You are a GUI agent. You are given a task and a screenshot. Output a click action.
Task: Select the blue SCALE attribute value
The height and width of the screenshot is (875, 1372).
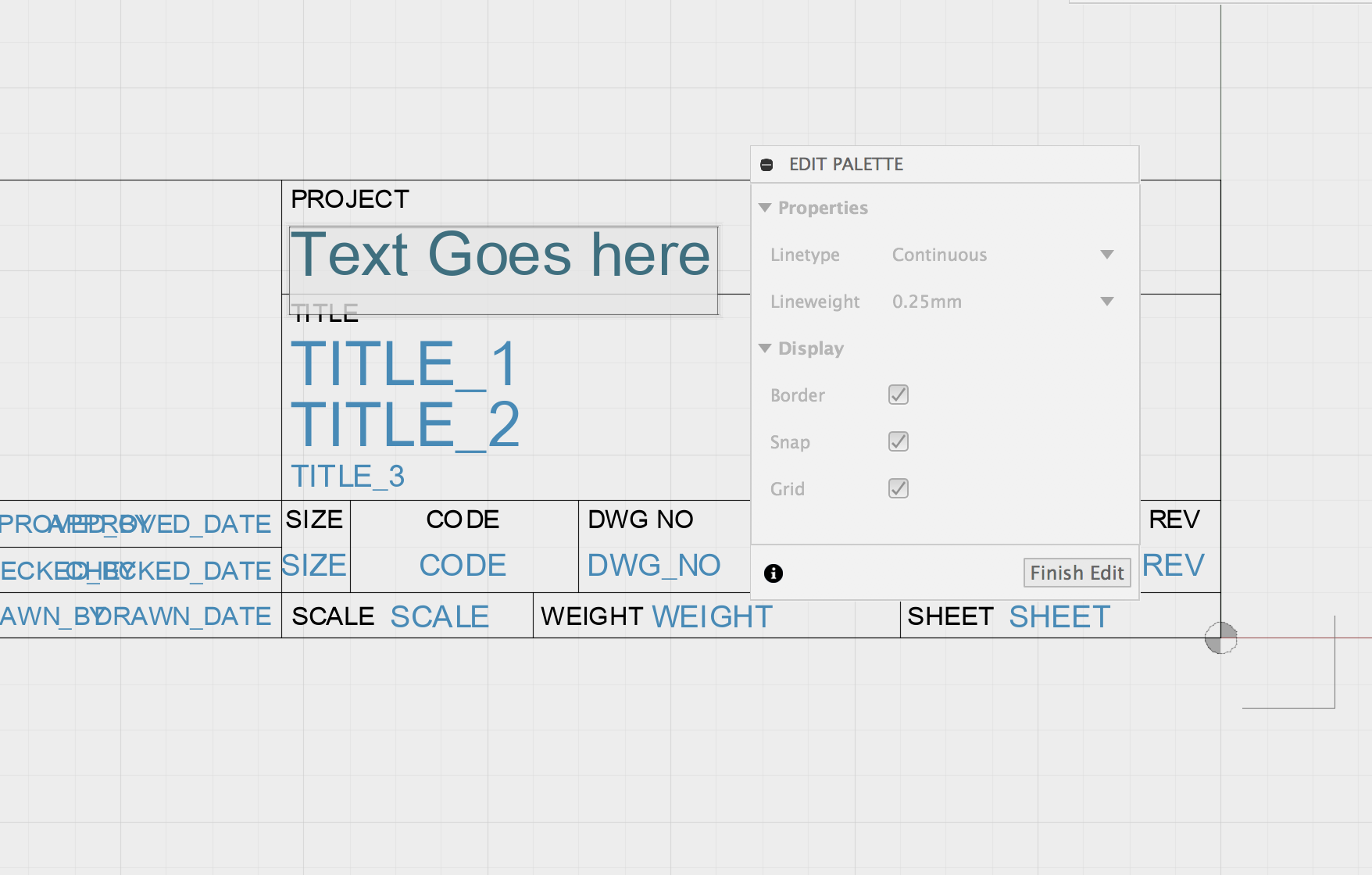coord(440,617)
